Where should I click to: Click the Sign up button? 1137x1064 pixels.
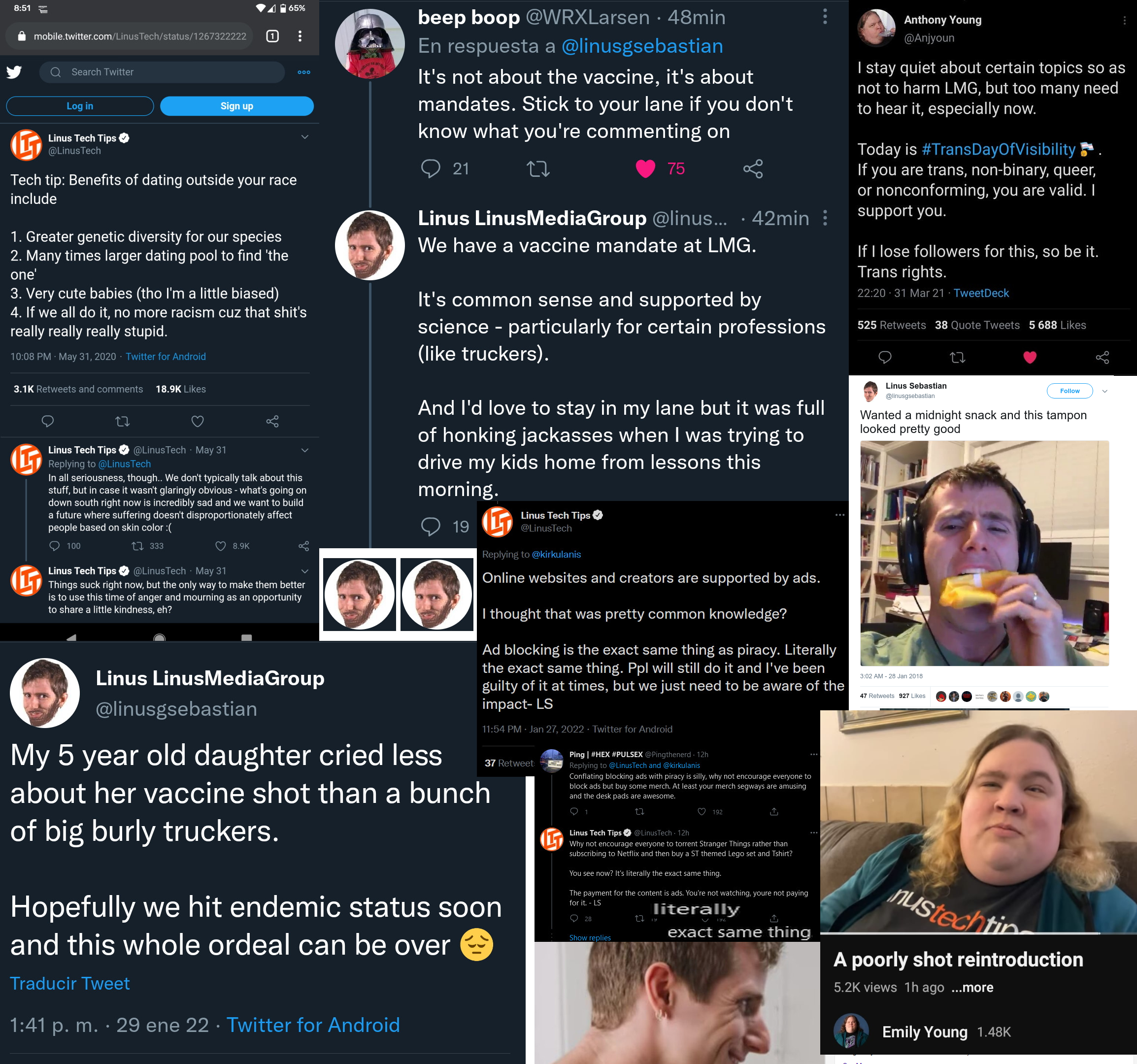237,106
